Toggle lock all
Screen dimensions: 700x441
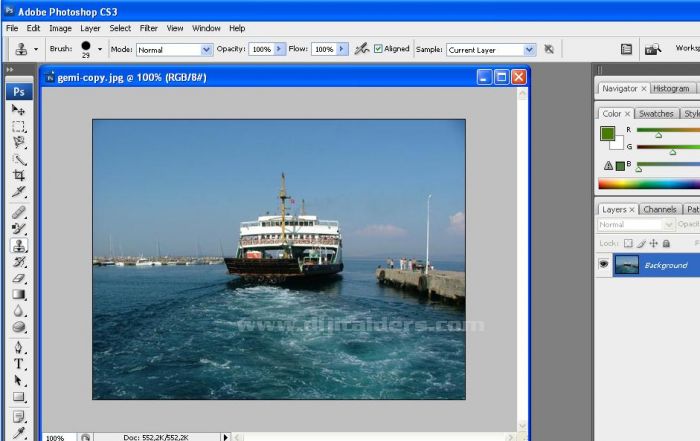pyautogui.click(x=666, y=243)
